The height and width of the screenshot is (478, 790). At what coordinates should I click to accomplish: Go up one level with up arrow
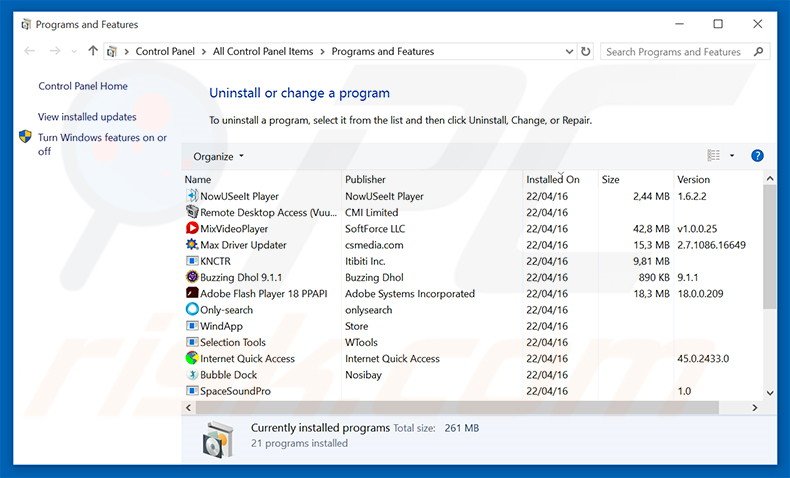[x=93, y=51]
